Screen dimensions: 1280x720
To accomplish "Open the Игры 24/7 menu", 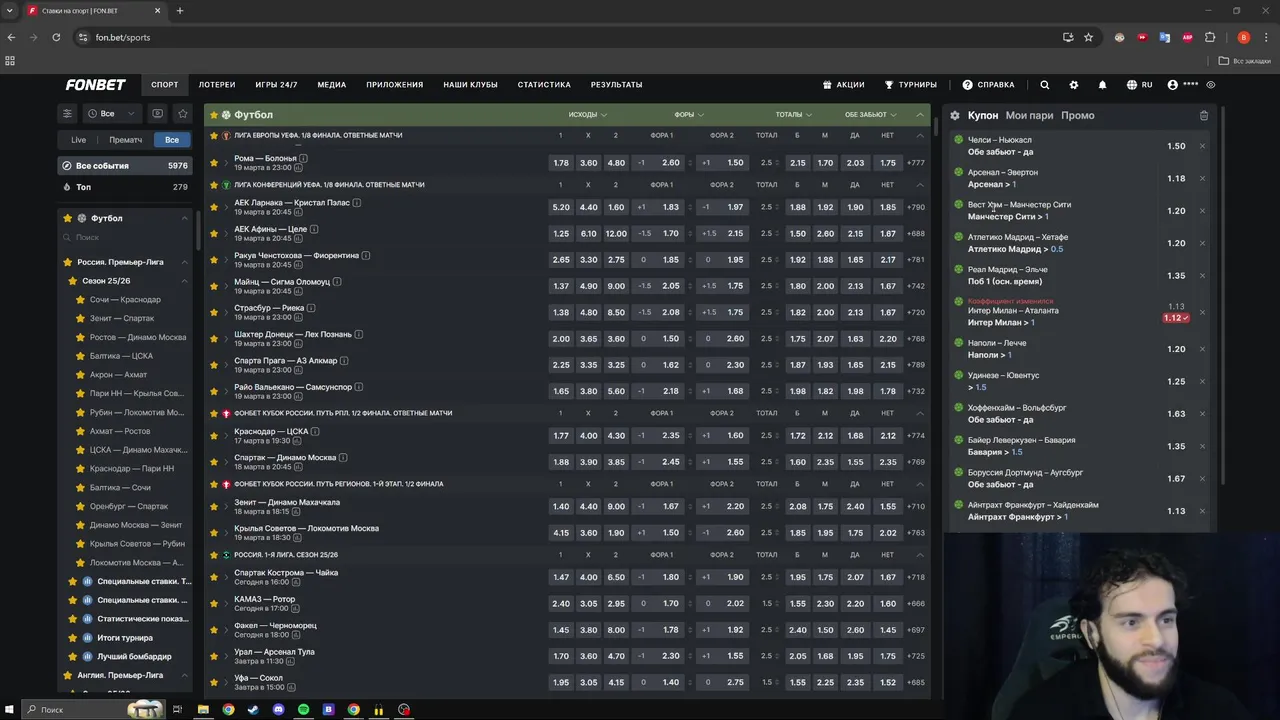I will (x=276, y=85).
